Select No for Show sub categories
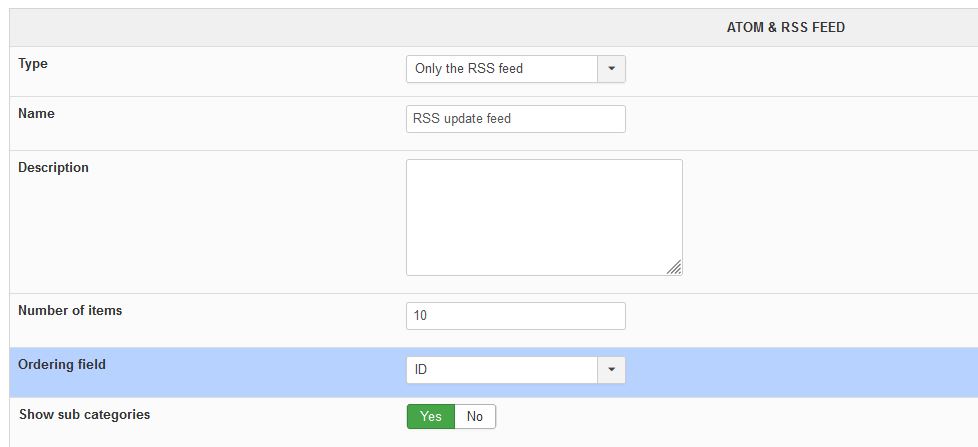Screen dimensions: 978x447 (x=475, y=416)
